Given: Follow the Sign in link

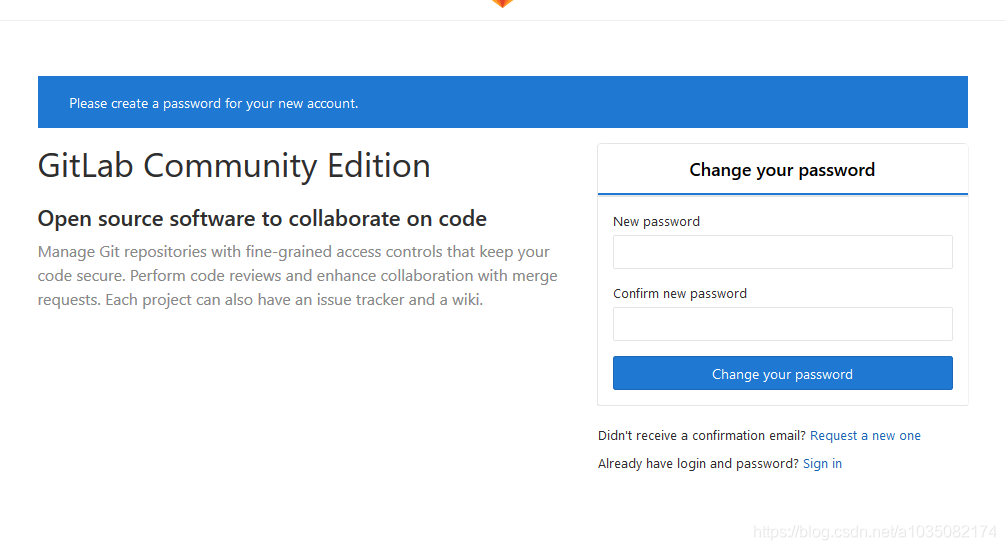Looking at the screenshot, I should point(822,463).
